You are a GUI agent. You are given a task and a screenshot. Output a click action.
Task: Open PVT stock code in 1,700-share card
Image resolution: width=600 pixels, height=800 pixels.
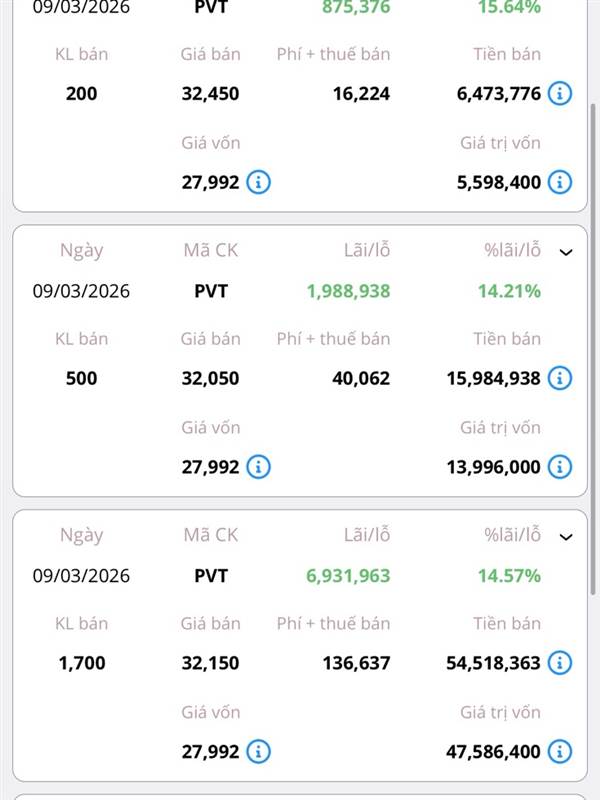(x=211, y=576)
